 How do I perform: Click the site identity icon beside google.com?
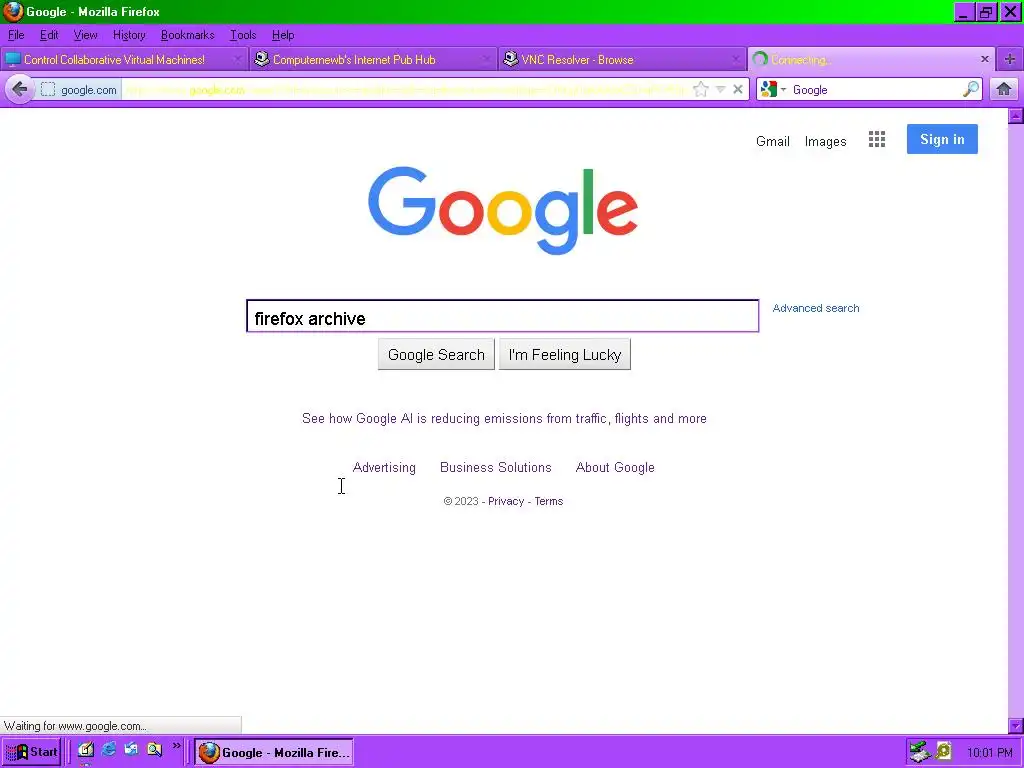[x=48, y=89]
